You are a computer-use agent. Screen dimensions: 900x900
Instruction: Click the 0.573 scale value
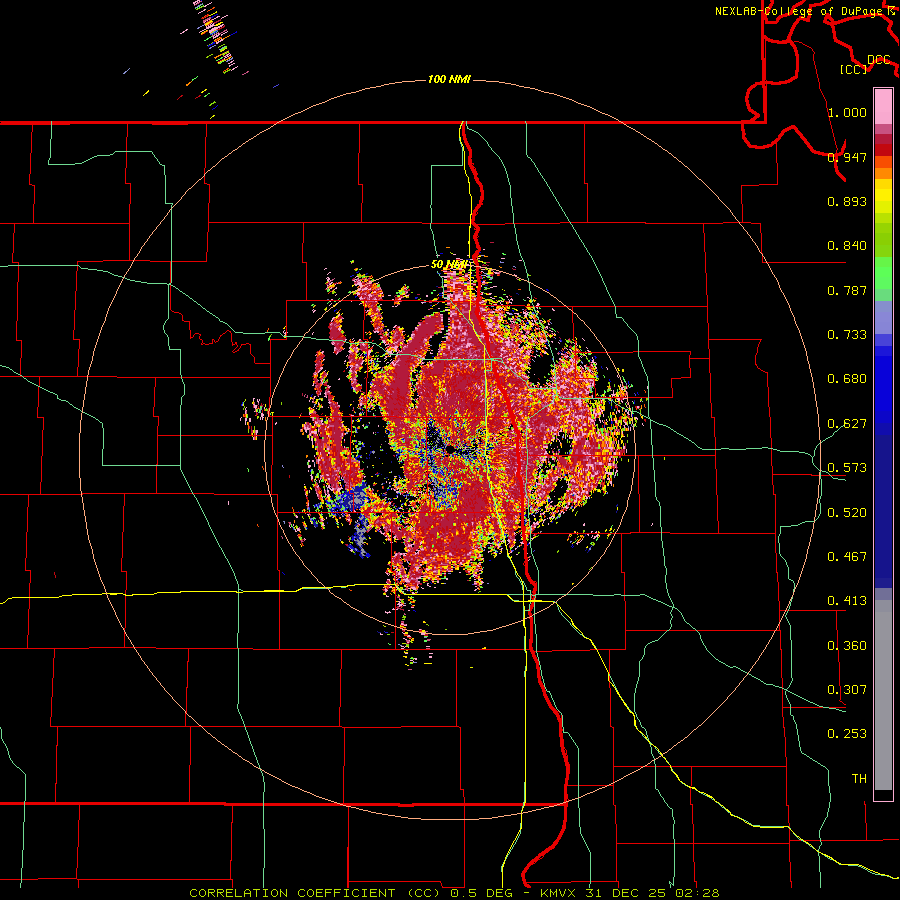pyautogui.click(x=847, y=468)
